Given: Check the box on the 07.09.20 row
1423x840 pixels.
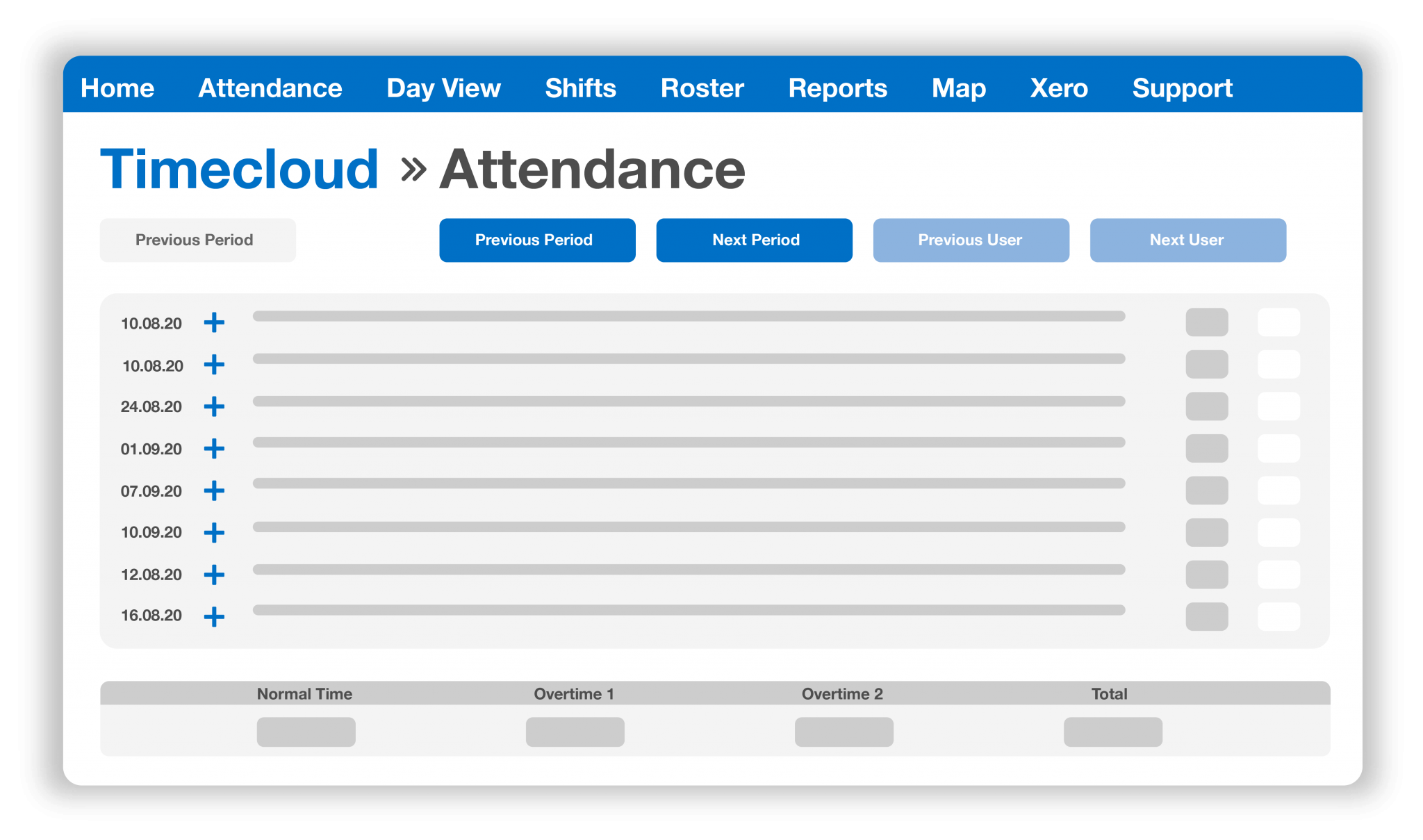Looking at the screenshot, I should pos(1278,491).
